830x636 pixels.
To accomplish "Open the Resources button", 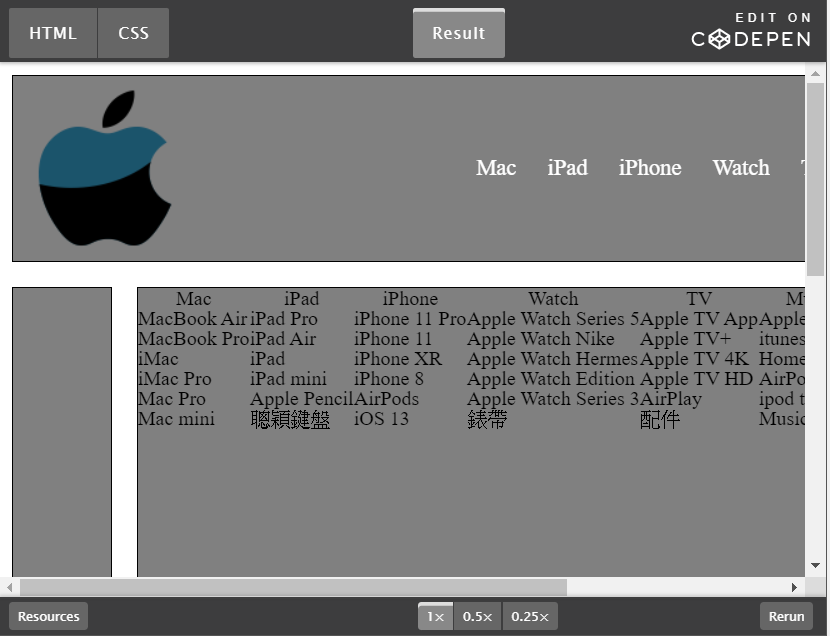I will (x=48, y=616).
